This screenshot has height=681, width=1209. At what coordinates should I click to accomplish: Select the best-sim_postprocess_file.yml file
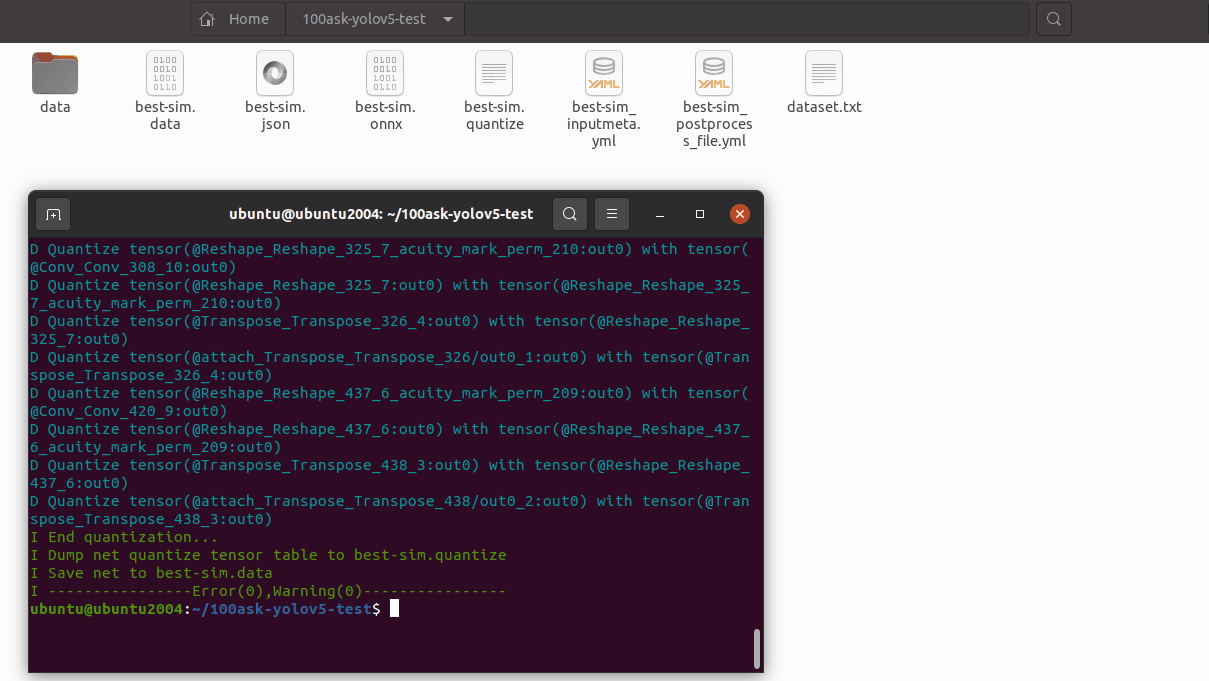tap(714, 74)
